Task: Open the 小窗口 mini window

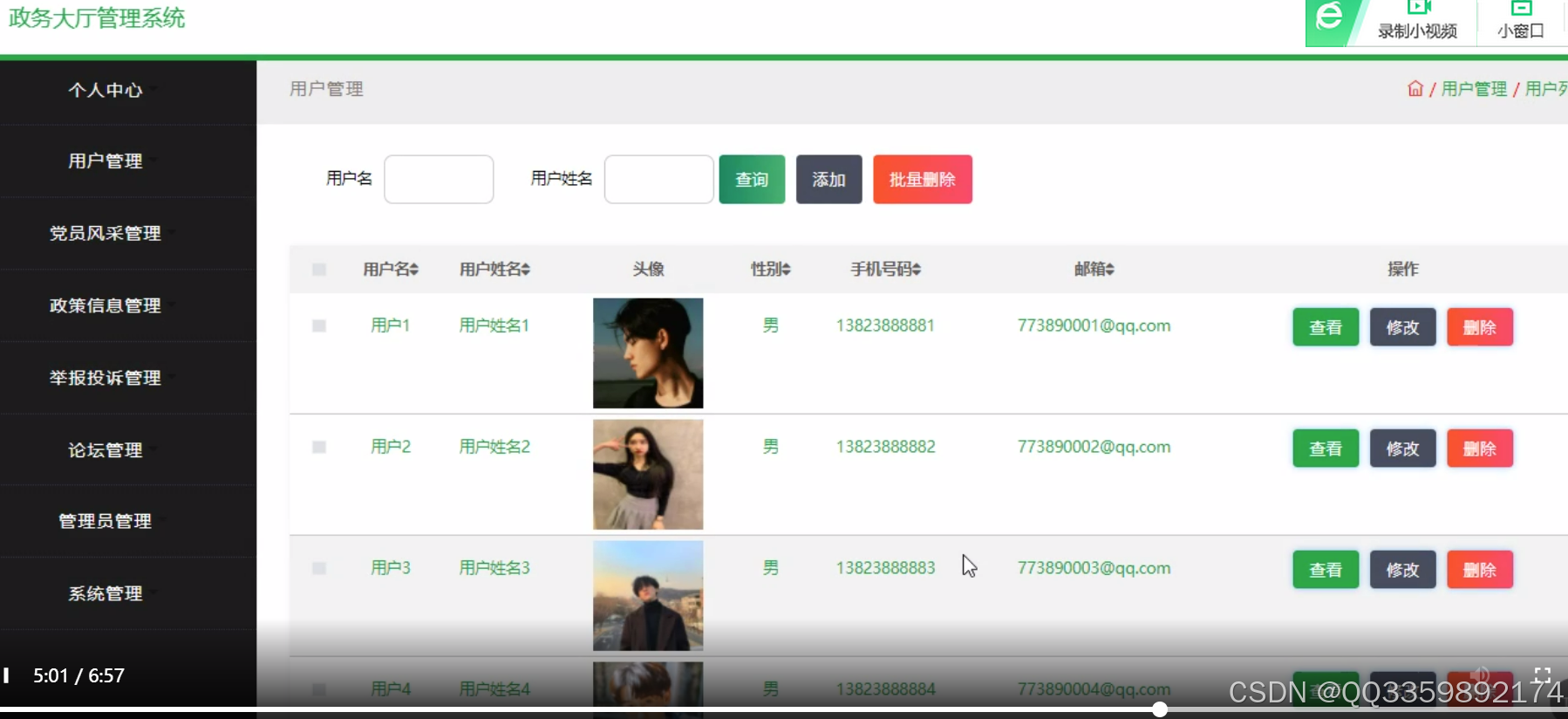Action: point(1521,21)
